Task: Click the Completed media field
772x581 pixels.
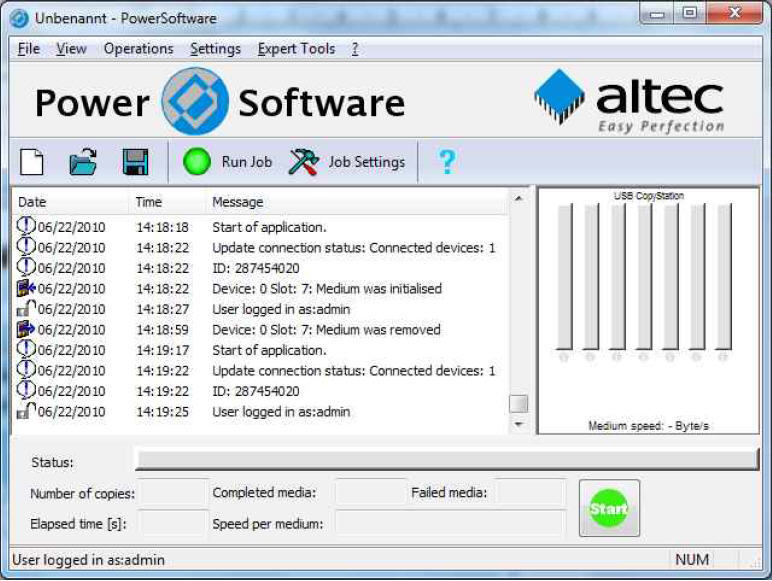Action: click(x=371, y=492)
